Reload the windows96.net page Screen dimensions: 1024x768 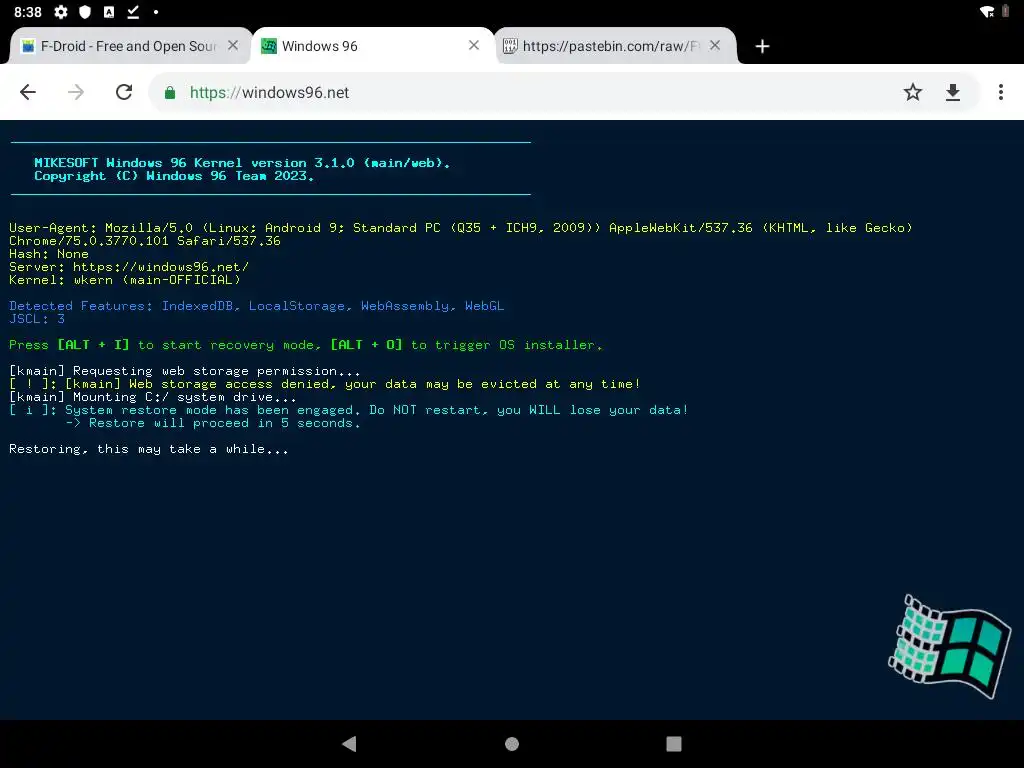[x=124, y=92]
